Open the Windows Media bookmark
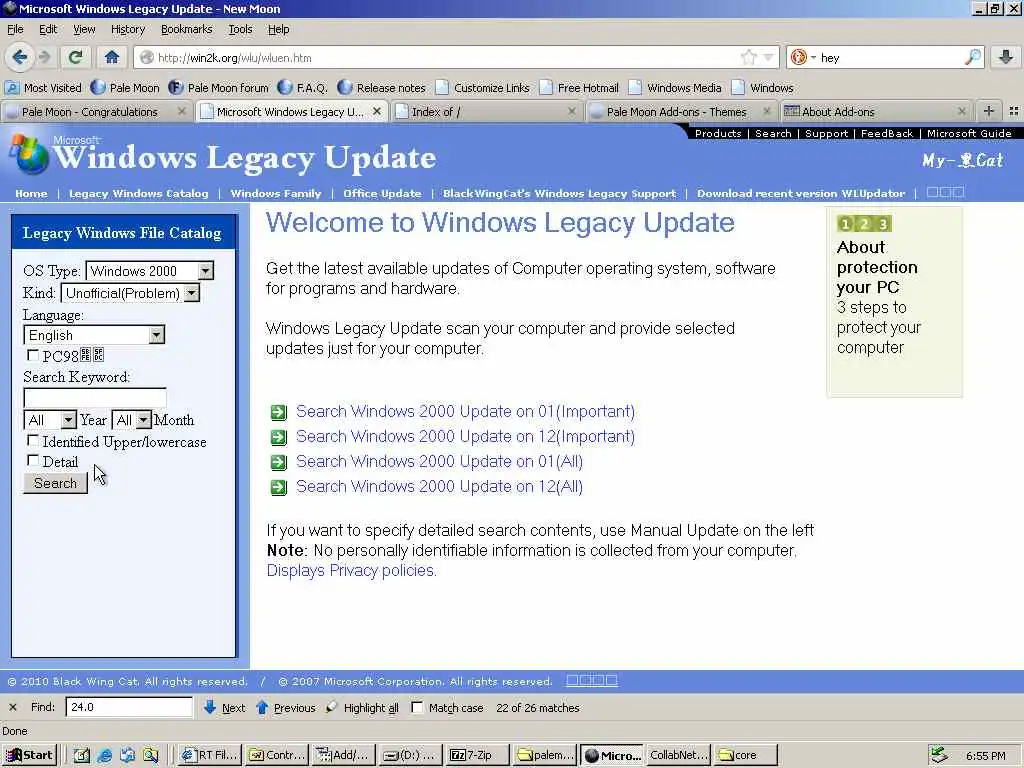1024x768 pixels. 675,88
